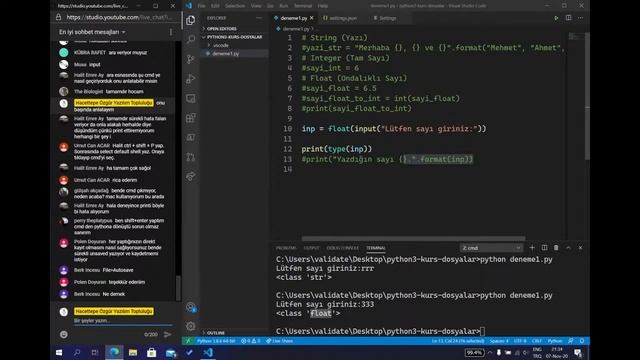Viewport: 640px width, 360px height.
Task: Create a new terminal with plus icon
Action: click(x=532, y=248)
